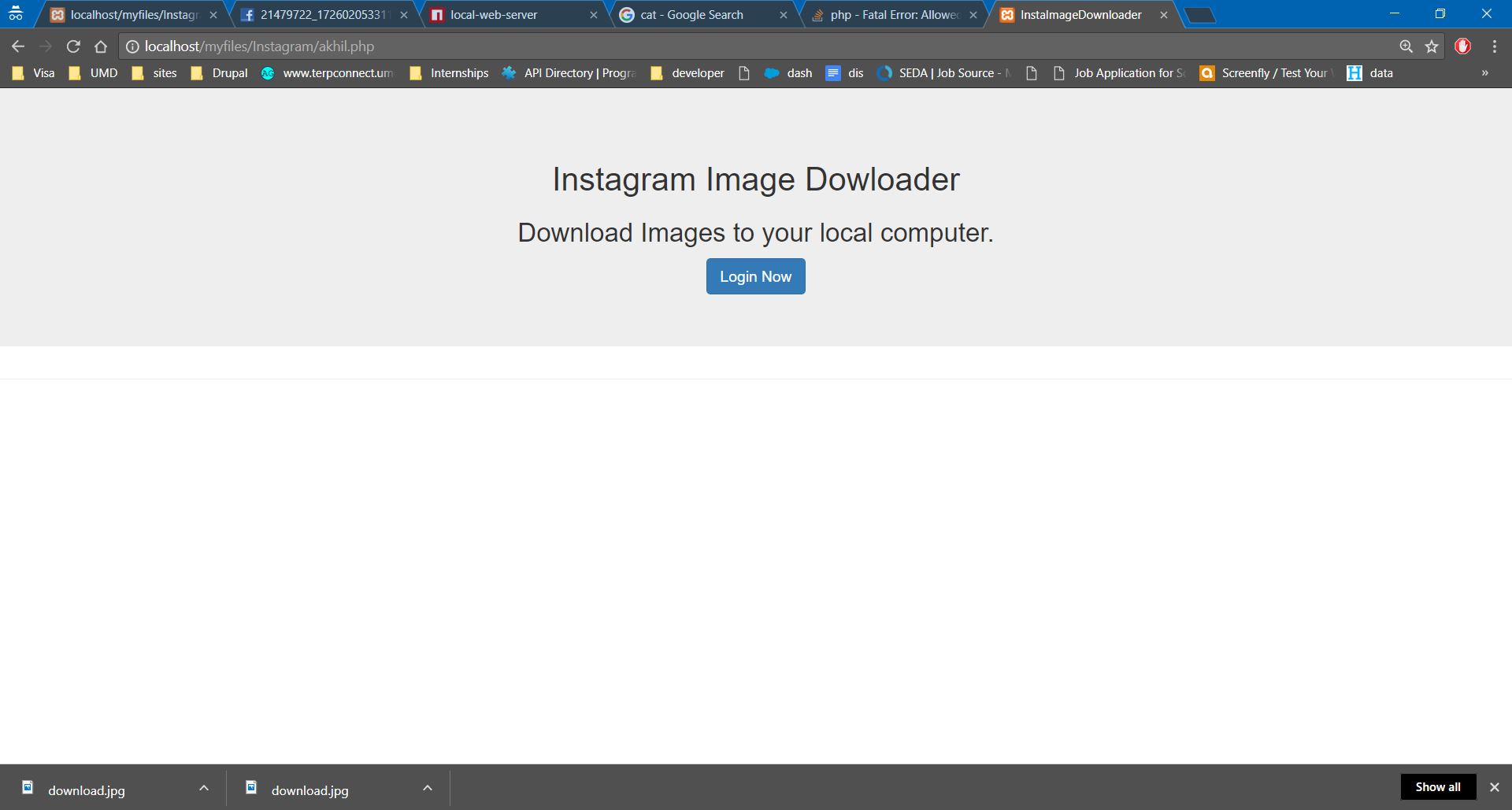Image resolution: width=1512 pixels, height=810 pixels.
Task: Open the unlabeled page bookmark after SEDA
Action: [x=1032, y=73]
